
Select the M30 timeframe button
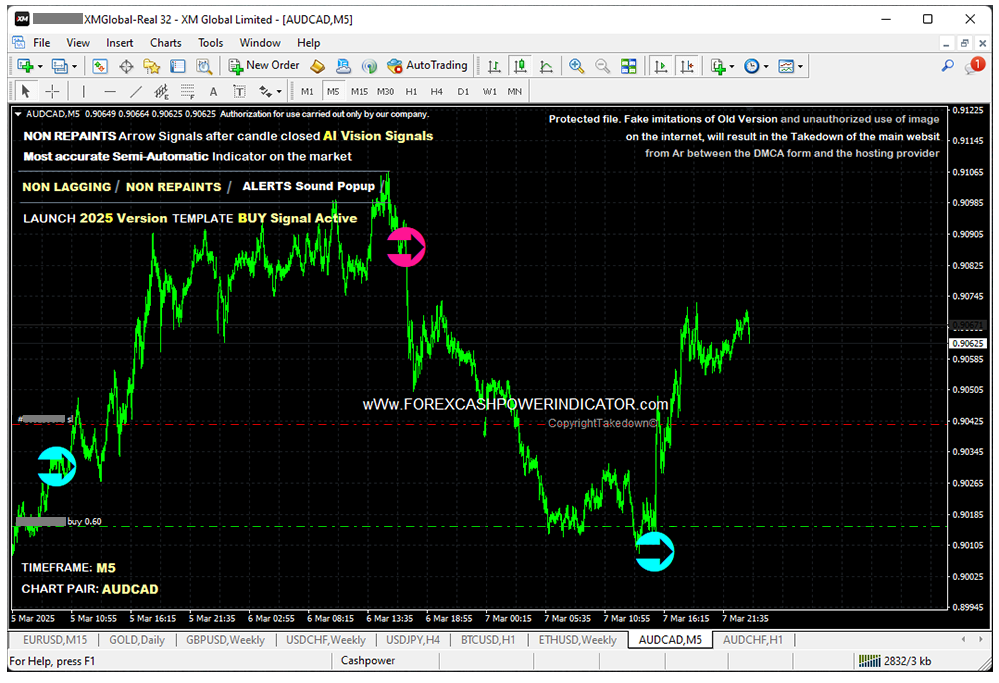click(x=385, y=91)
